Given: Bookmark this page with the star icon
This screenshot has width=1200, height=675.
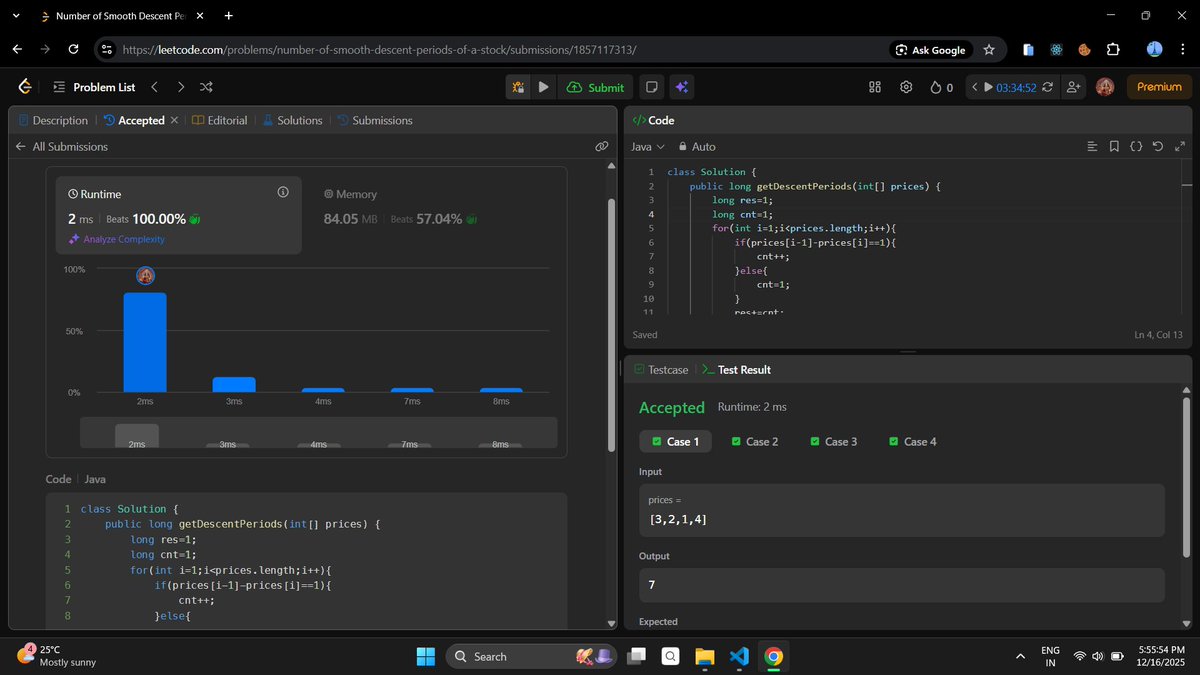Looking at the screenshot, I should (x=989, y=49).
